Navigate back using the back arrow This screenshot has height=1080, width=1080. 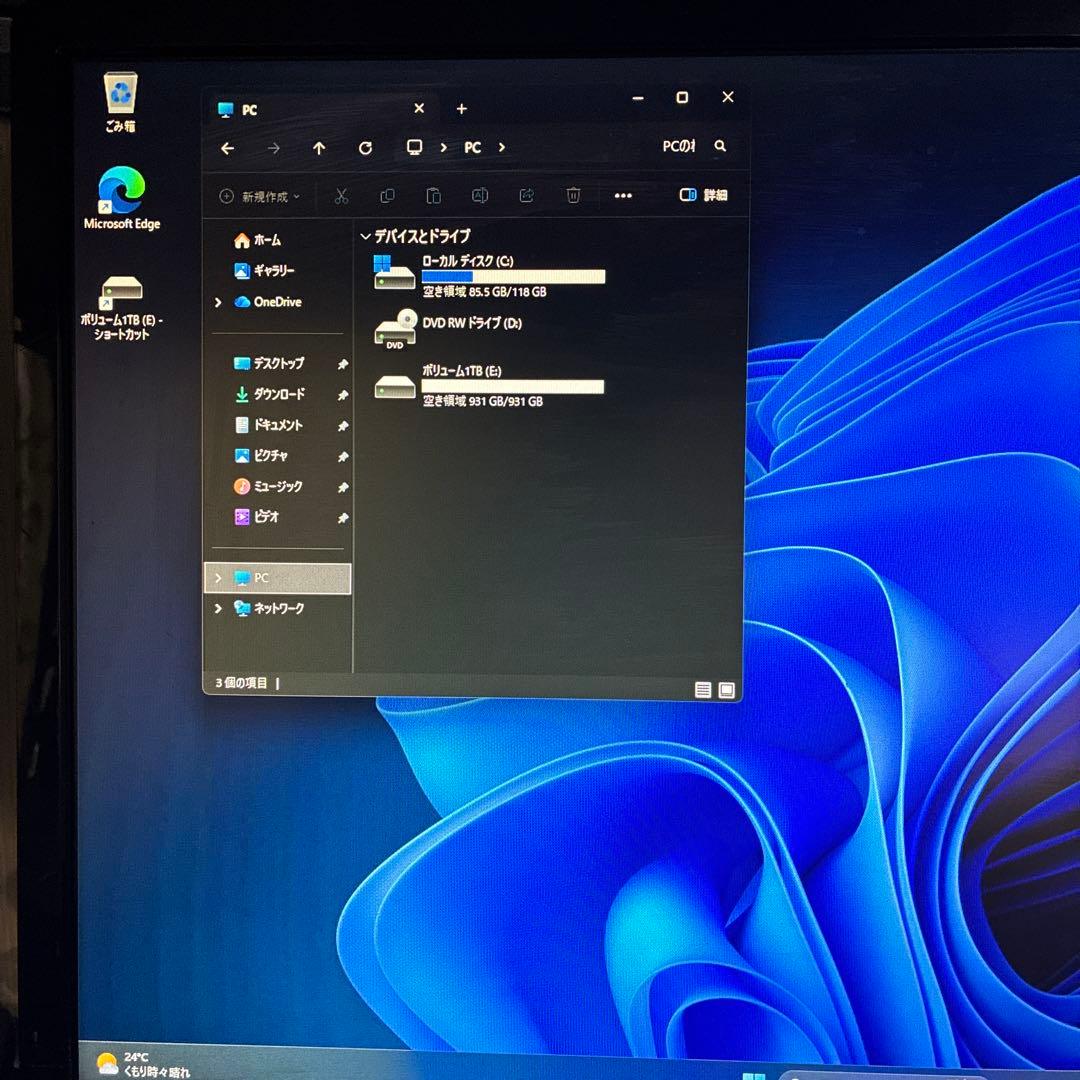[227, 148]
